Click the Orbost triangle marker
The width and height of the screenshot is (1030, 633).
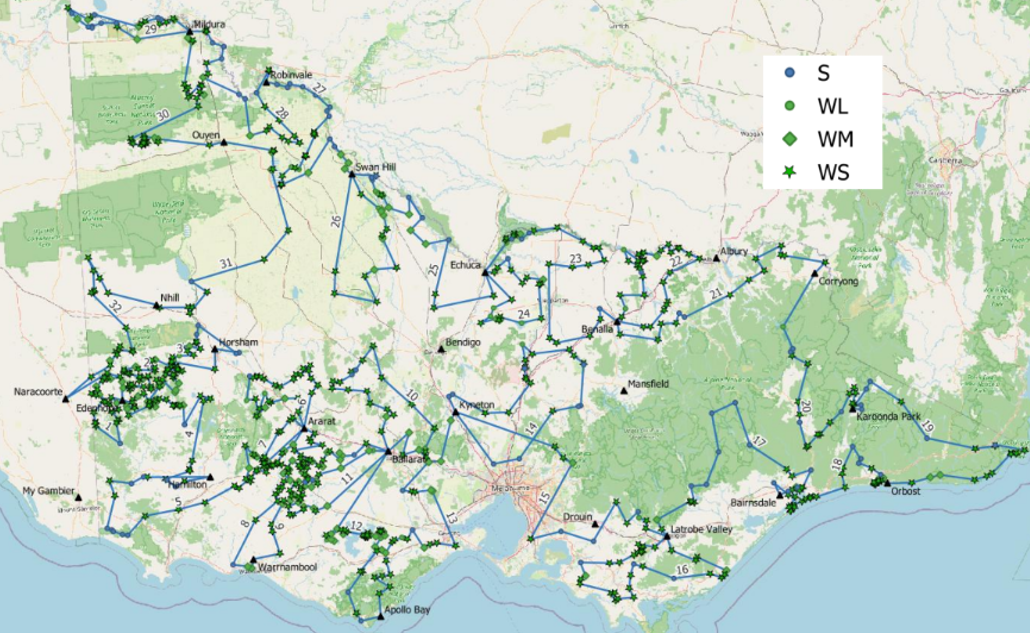(x=887, y=483)
